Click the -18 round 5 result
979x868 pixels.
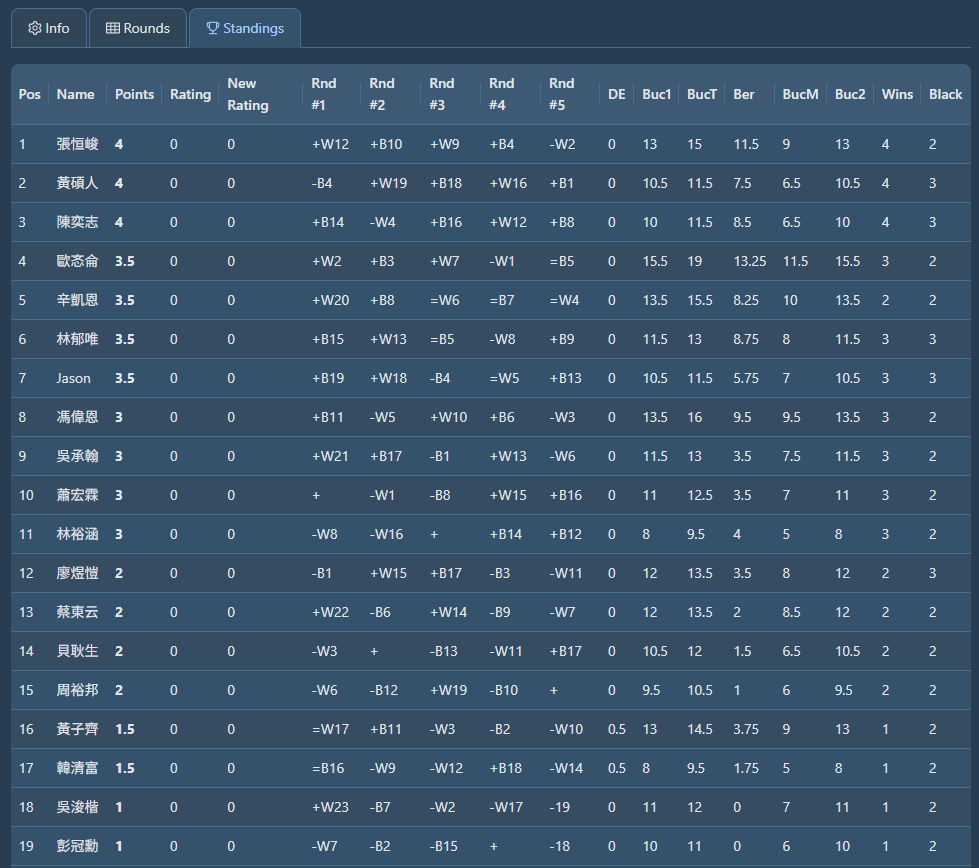tap(559, 846)
